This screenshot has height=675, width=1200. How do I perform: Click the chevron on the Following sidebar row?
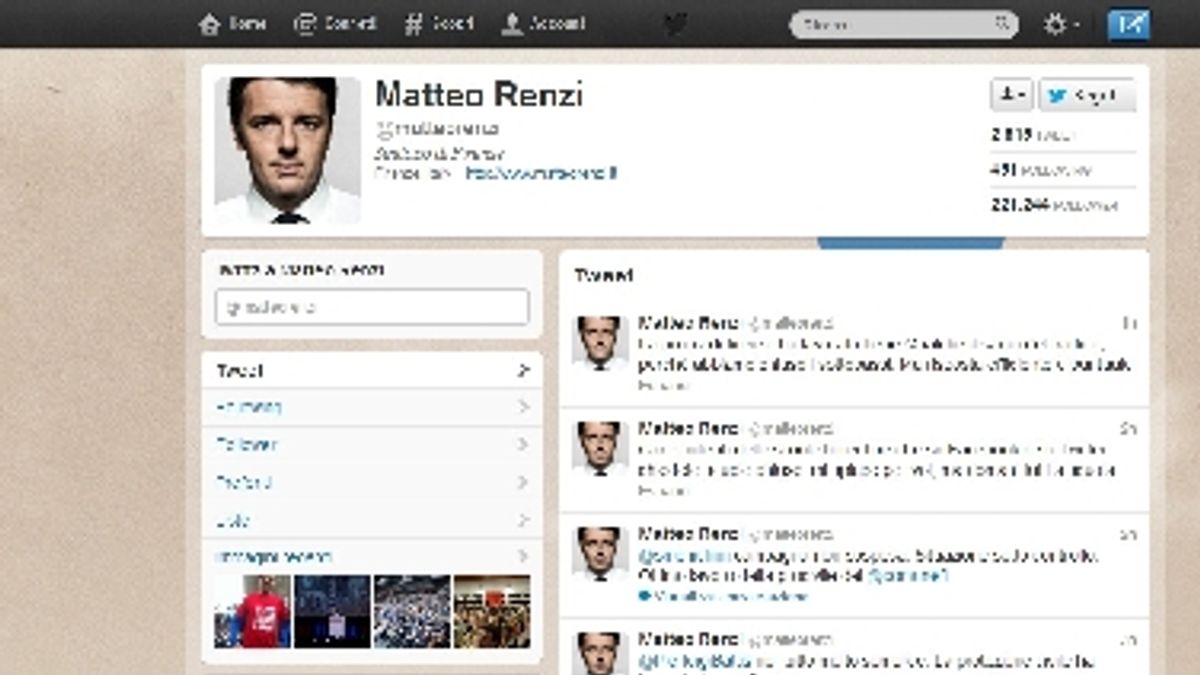click(523, 407)
